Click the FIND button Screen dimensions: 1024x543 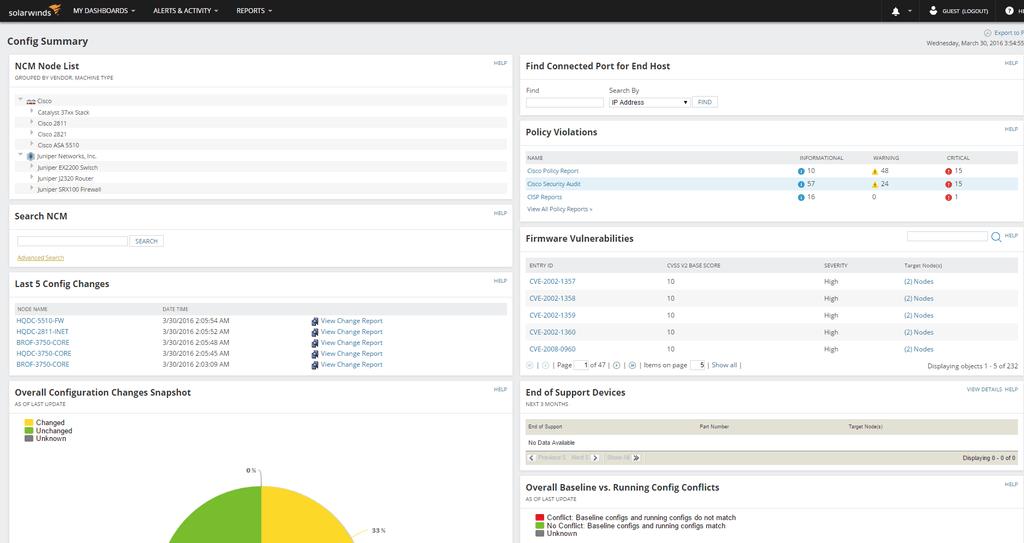coord(705,102)
